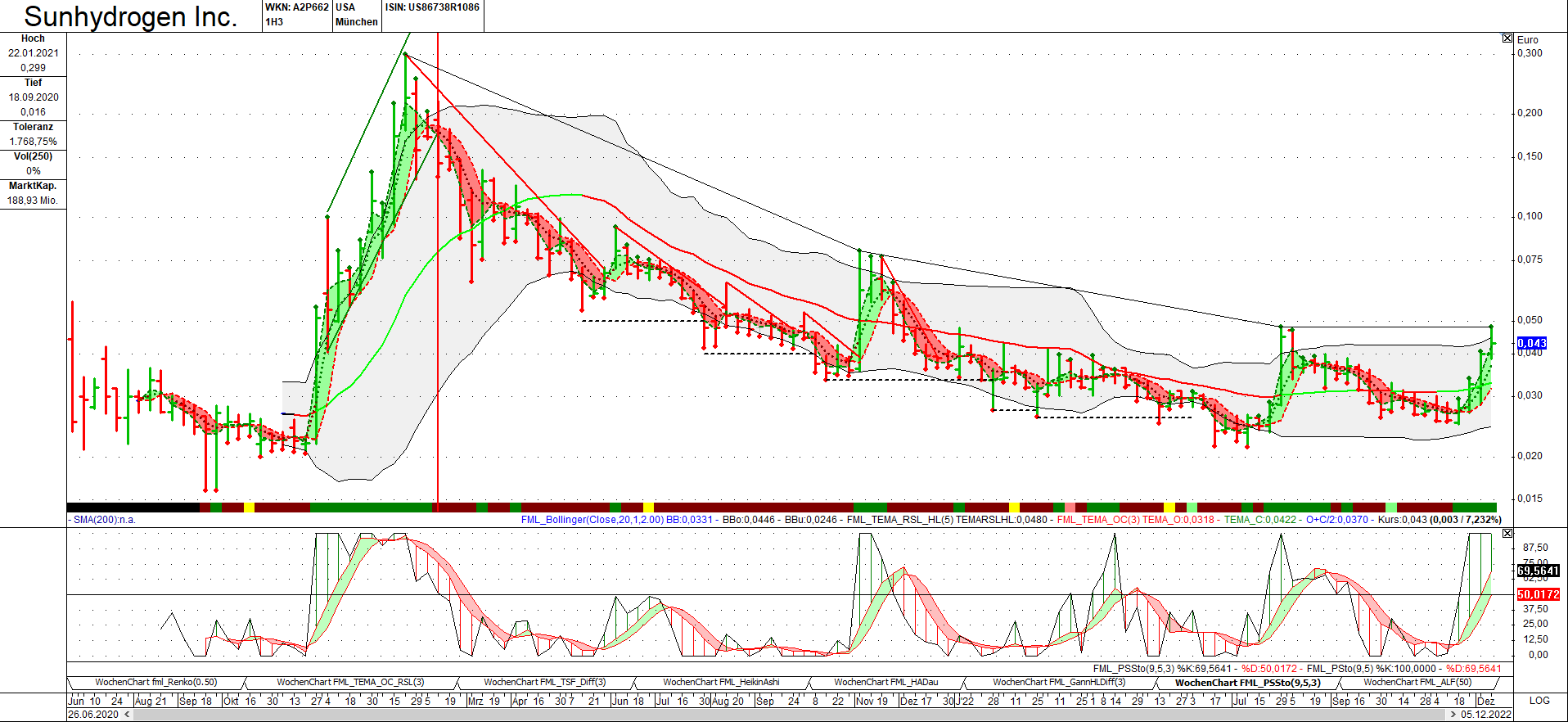The width and height of the screenshot is (1568, 722).
Task: Click the USA country label
Action: pyautogui.click(x=345, y=7)
